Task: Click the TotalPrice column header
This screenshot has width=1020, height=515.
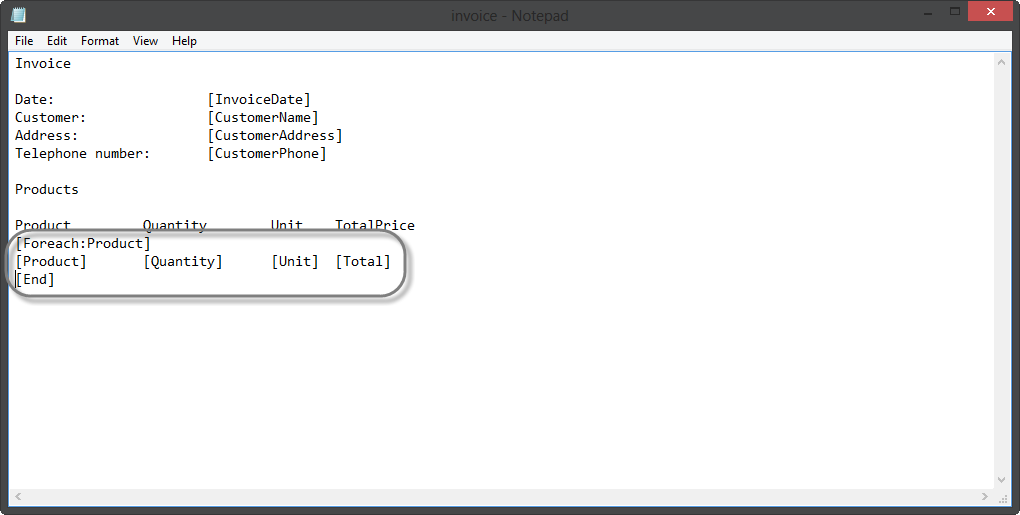Action: tap(375, 225)
